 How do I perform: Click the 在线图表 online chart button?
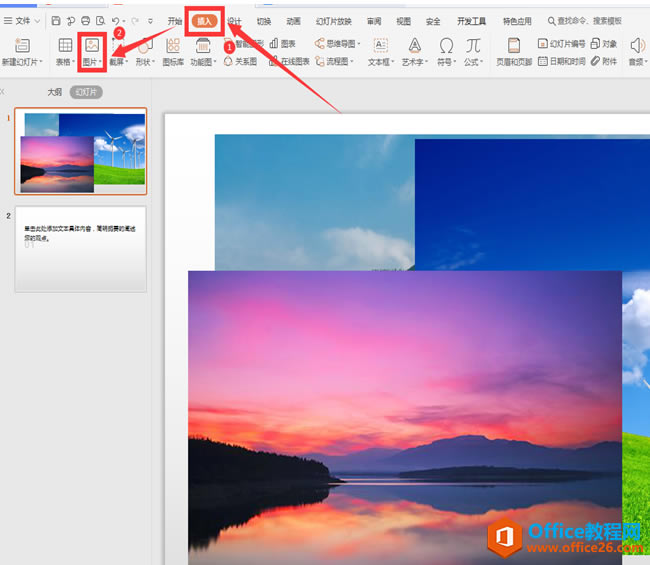(x=289, y=61)
